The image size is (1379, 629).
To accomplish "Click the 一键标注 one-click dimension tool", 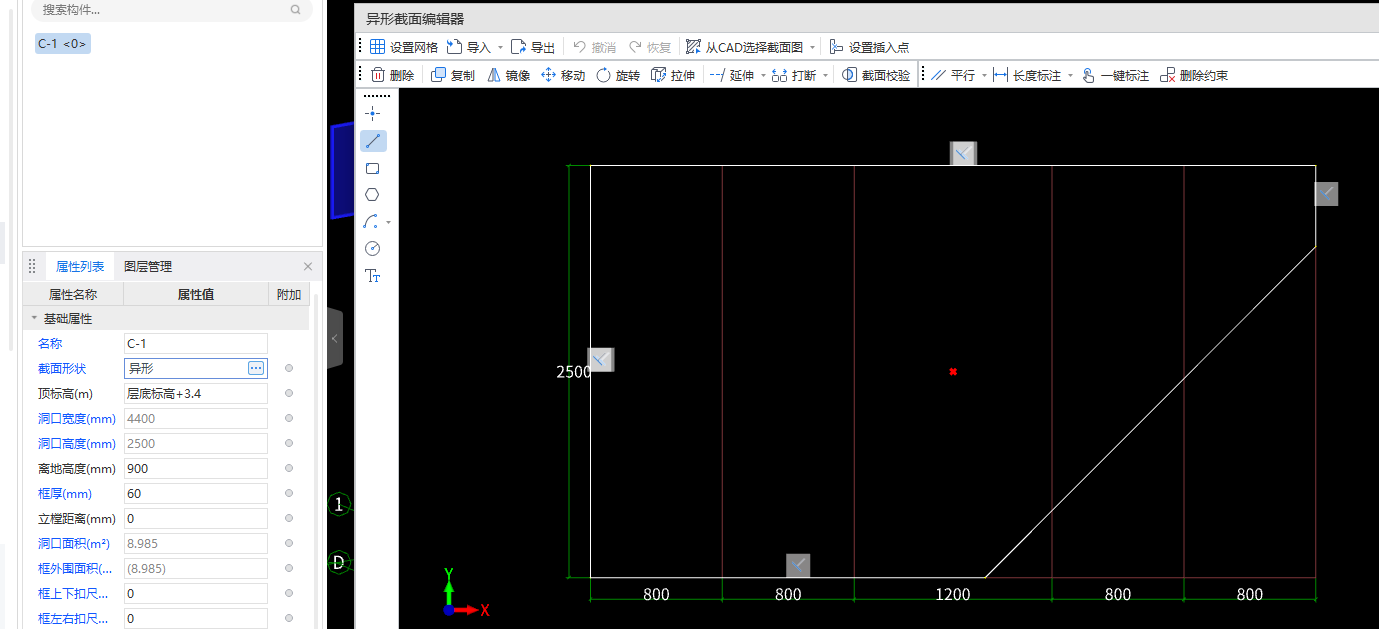I will point(1115,75).
